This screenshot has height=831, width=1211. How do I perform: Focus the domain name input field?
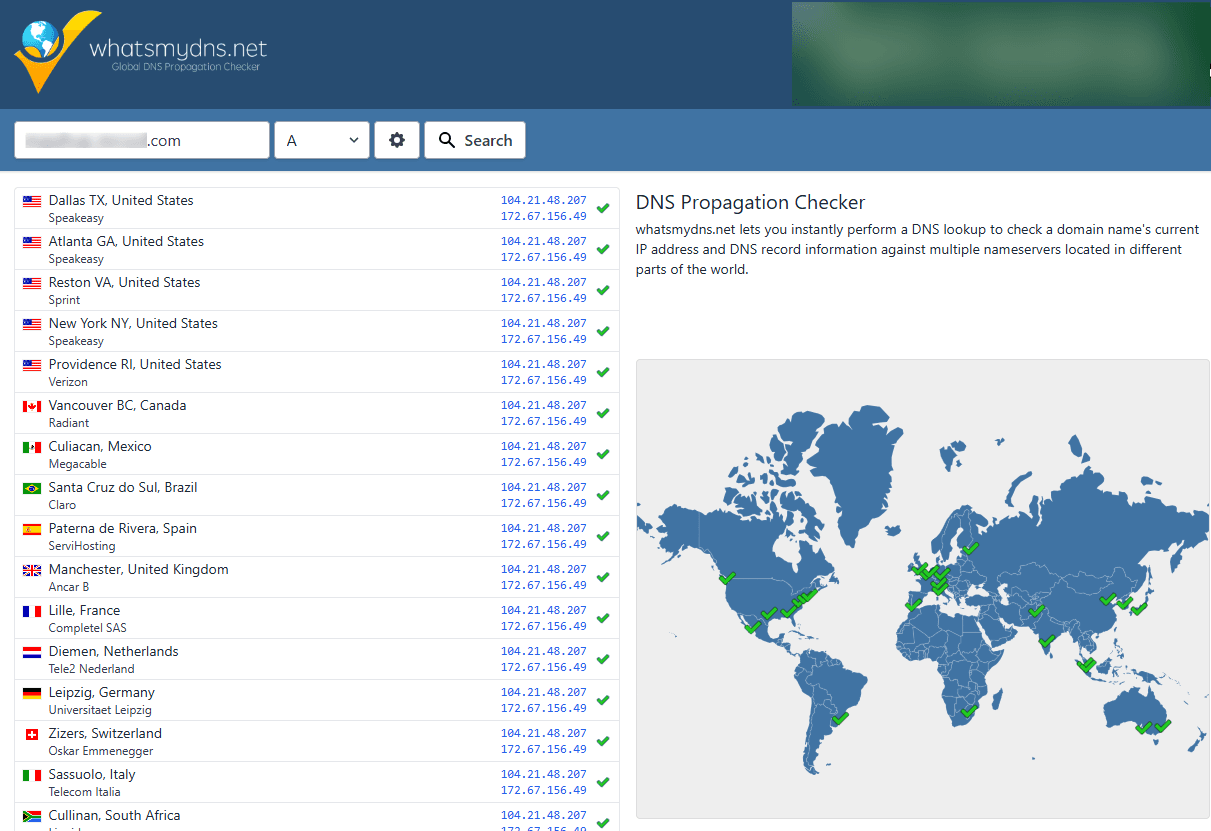[x=142, y=140]
